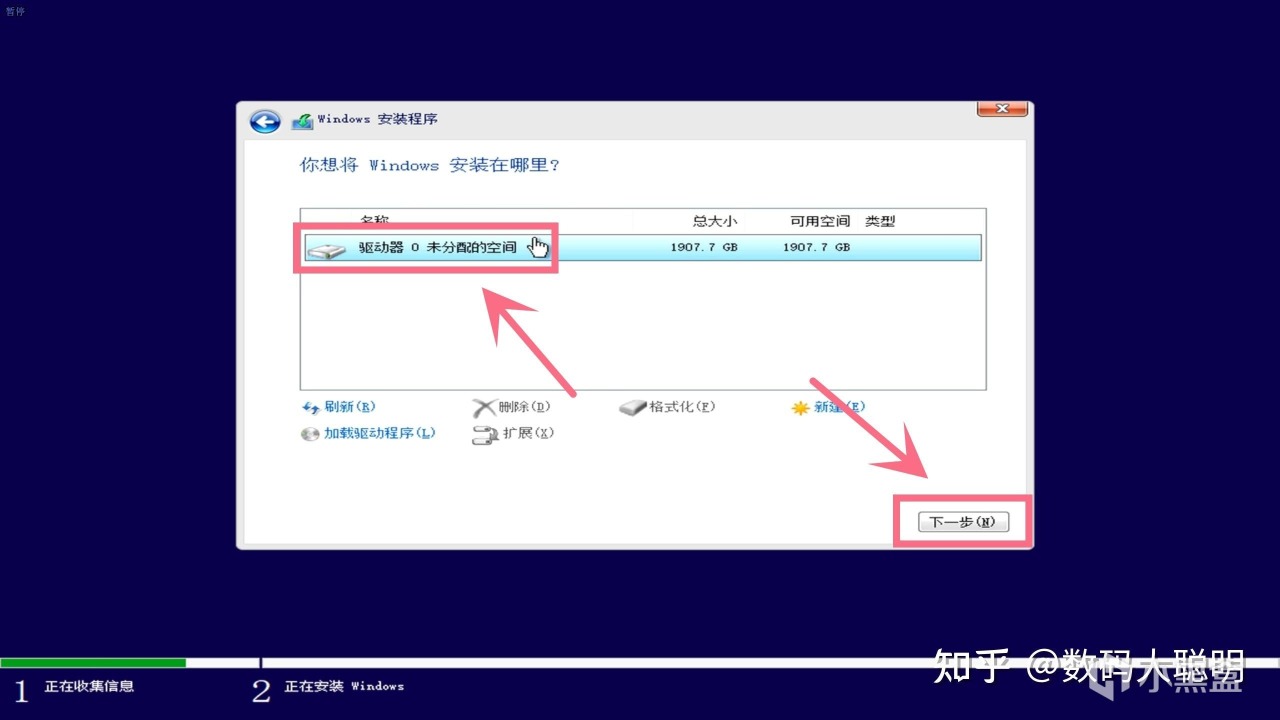Click the 总大小 column header

point(715,221)
